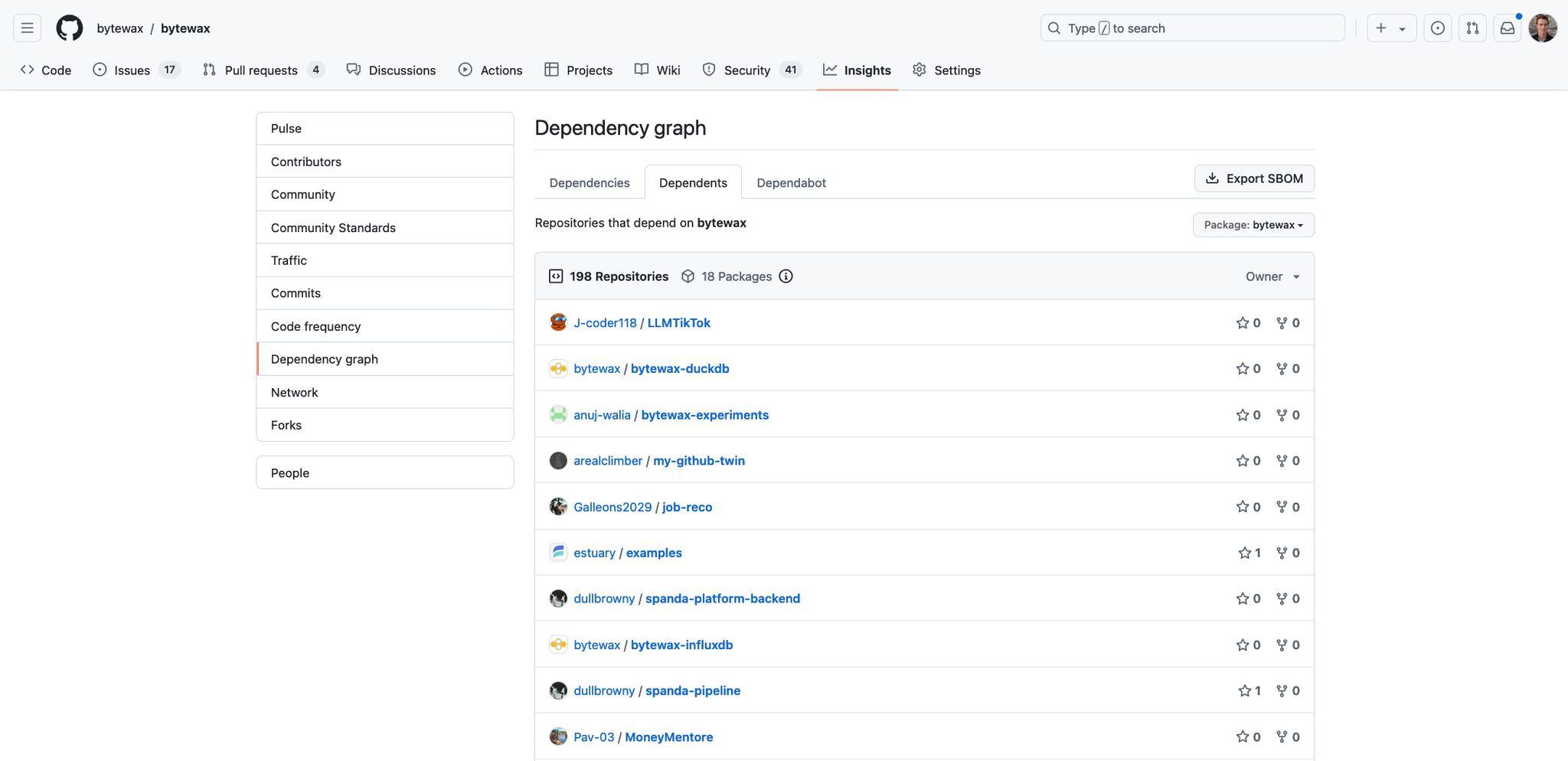The width and height of the screenshot is (1568, 761).
Task: Open the hamburger navigation menu
Action: pyautogui.click(x=27, y=28)
